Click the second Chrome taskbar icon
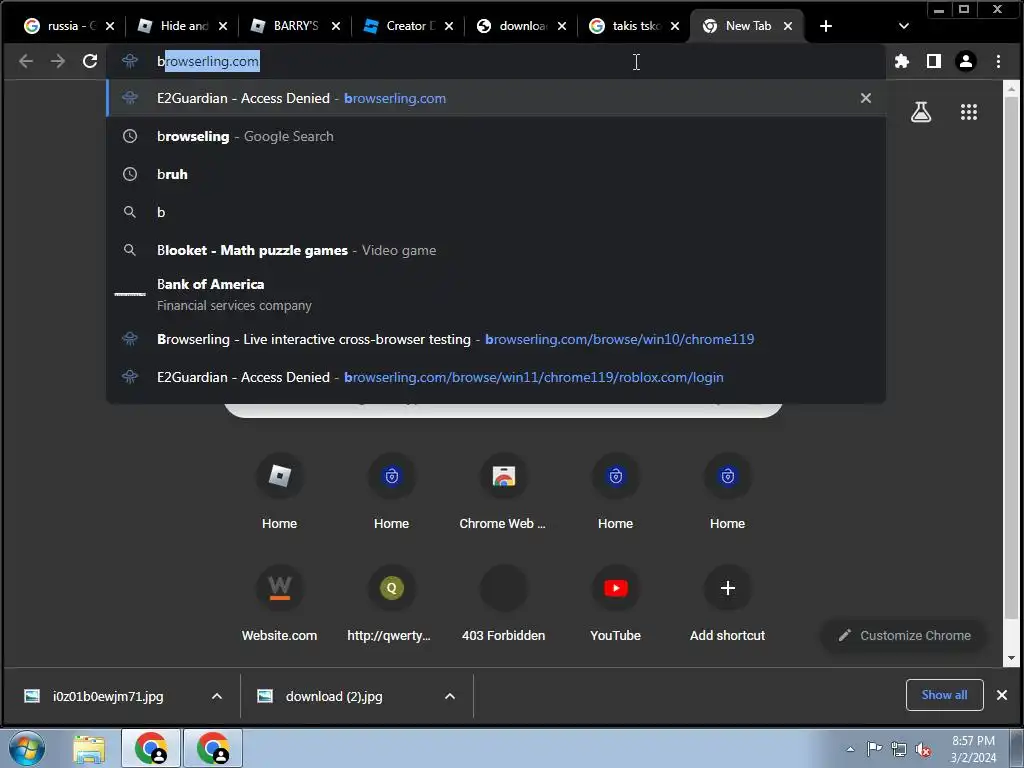This screenshot has width=1024, height=768. [213, 748]
